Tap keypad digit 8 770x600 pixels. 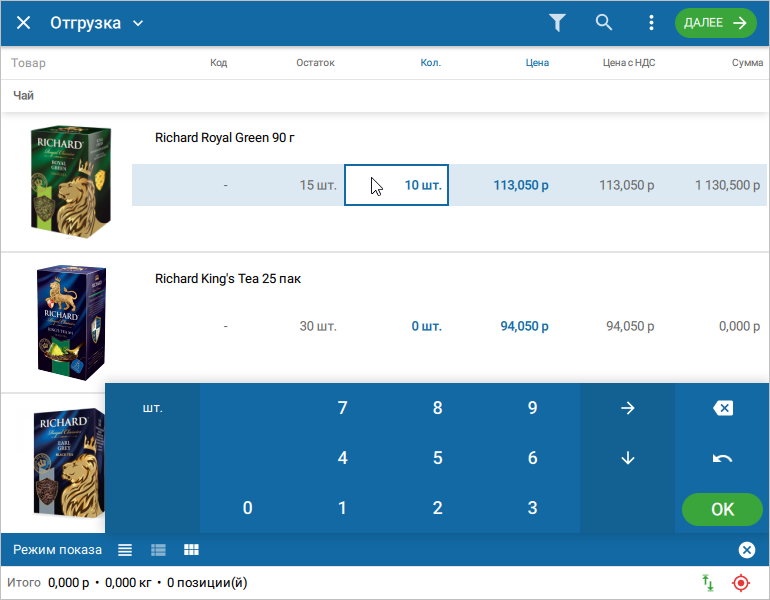click(438, 408)
